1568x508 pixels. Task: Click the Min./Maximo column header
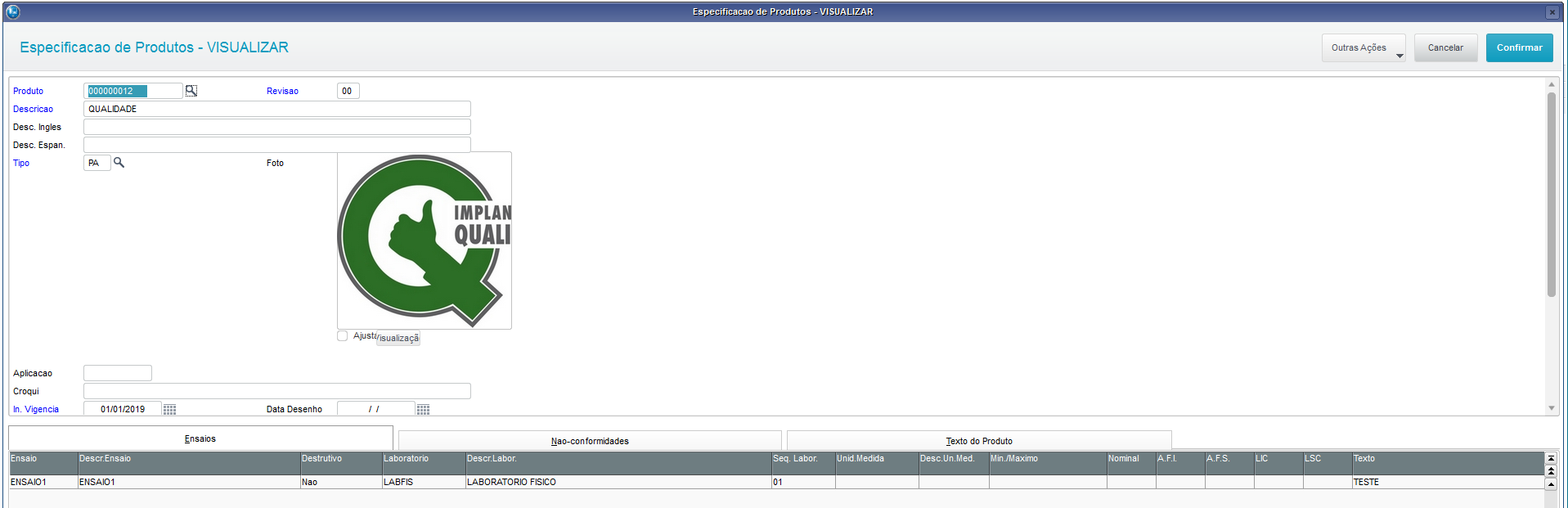pos(1048,463)
